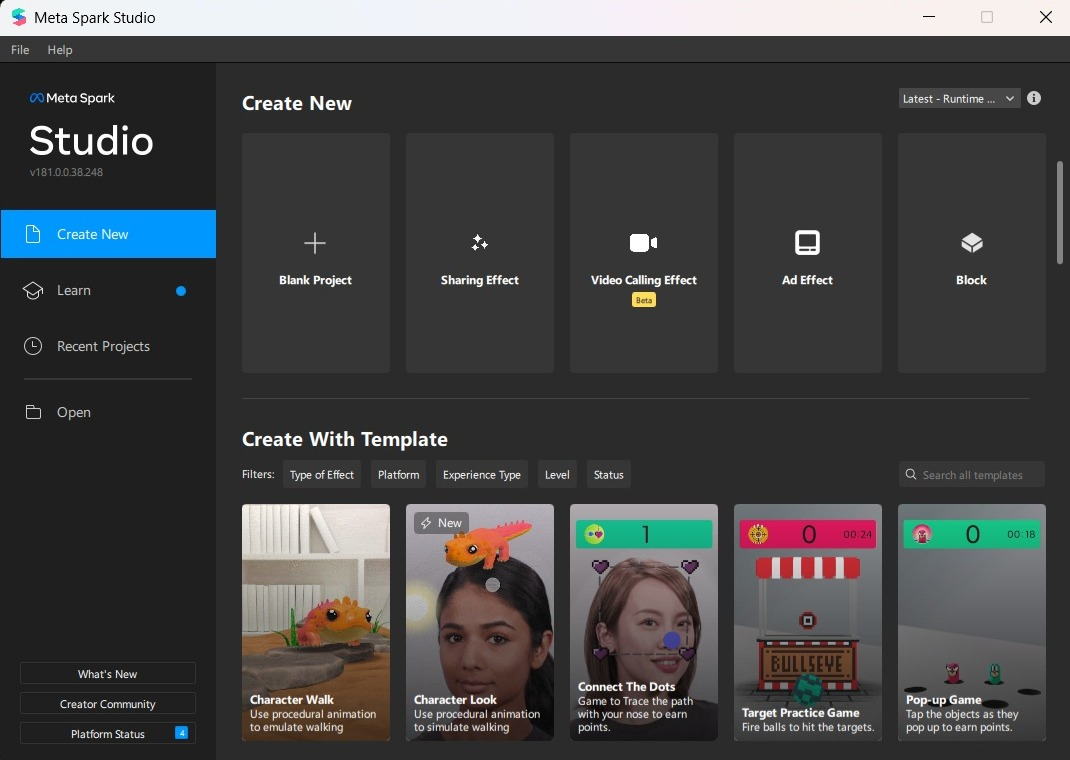The height and width of the screenshot is (760, 1070).
Task: Start a Blank Project
Action: tap(316, 253)
